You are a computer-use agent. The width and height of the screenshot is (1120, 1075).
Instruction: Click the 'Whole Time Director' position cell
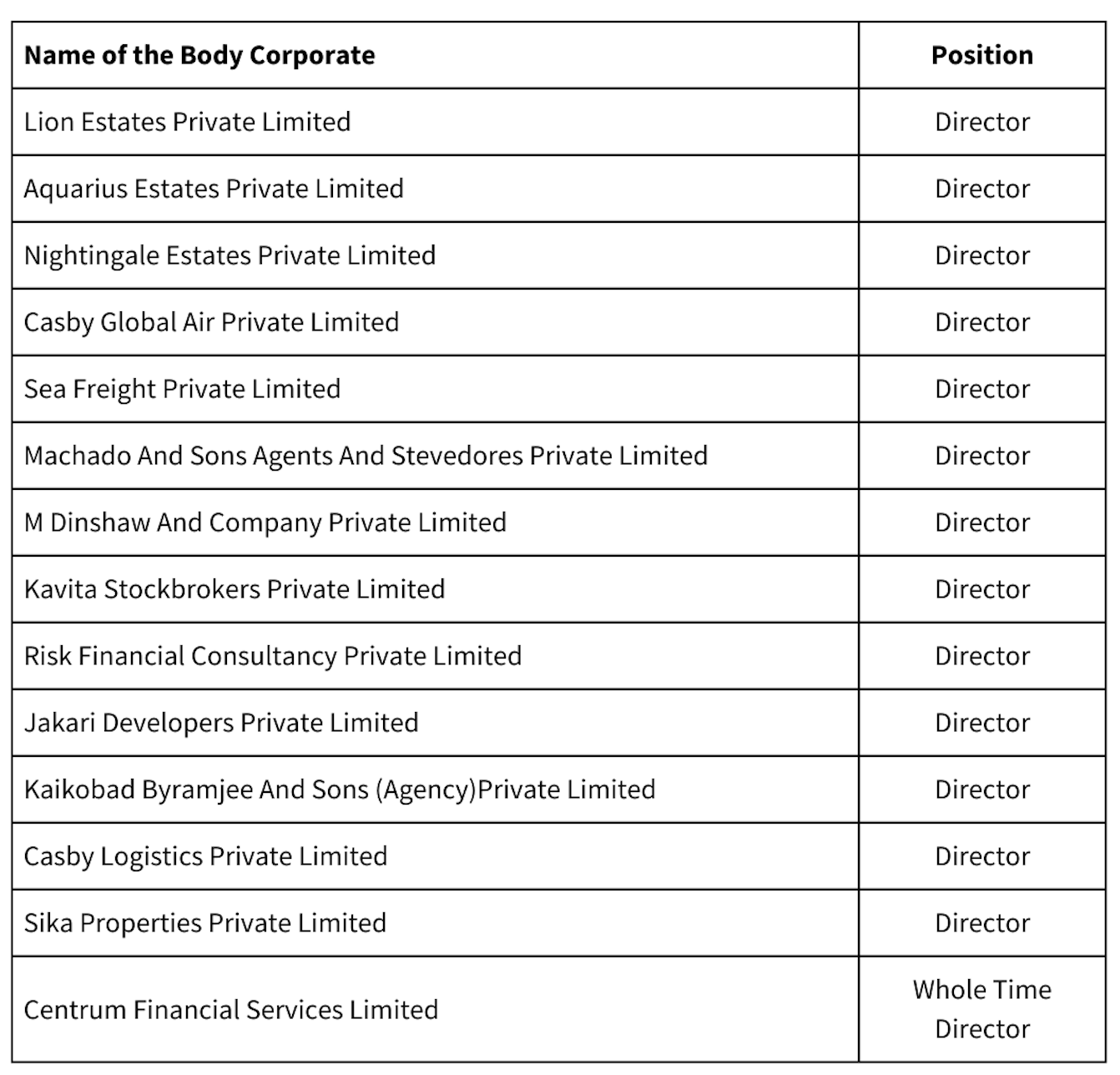[x=981, y=1009]
